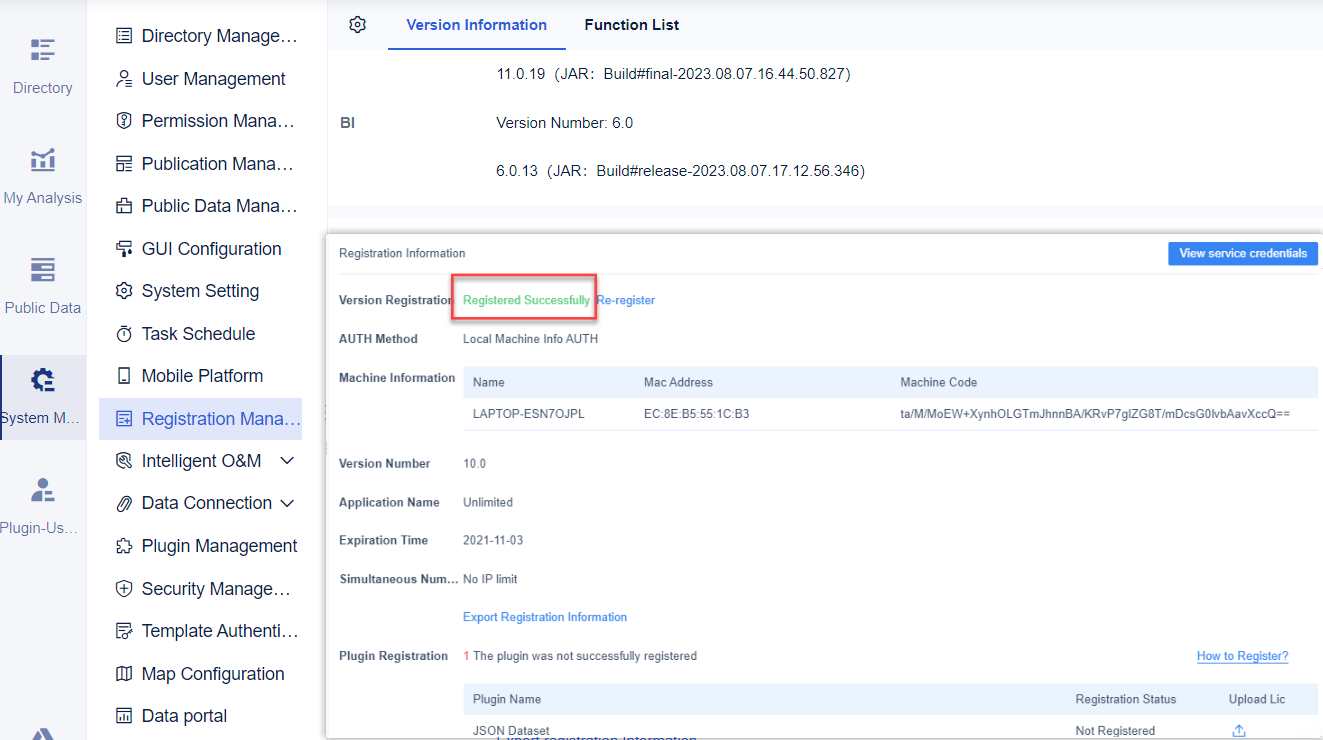Click the upload license icon for JSON Dataset

(x=1239, y=730)
